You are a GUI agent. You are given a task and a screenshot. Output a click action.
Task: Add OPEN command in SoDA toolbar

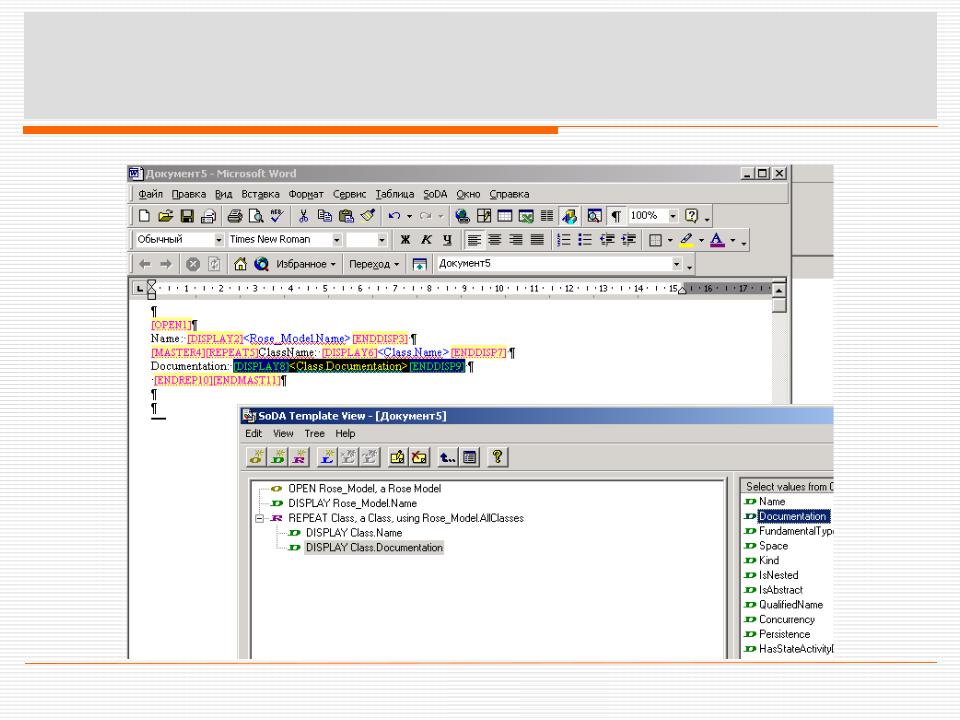click(257, 457)
